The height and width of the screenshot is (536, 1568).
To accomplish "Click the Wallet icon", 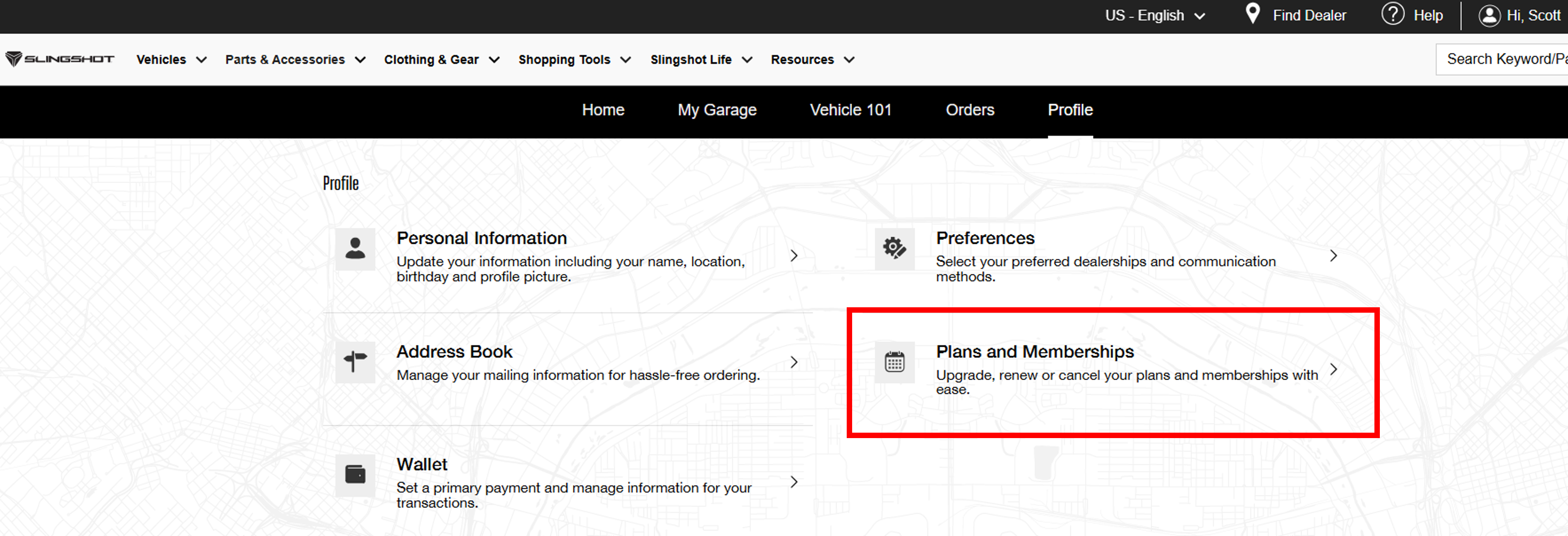I will click(355, 474).
